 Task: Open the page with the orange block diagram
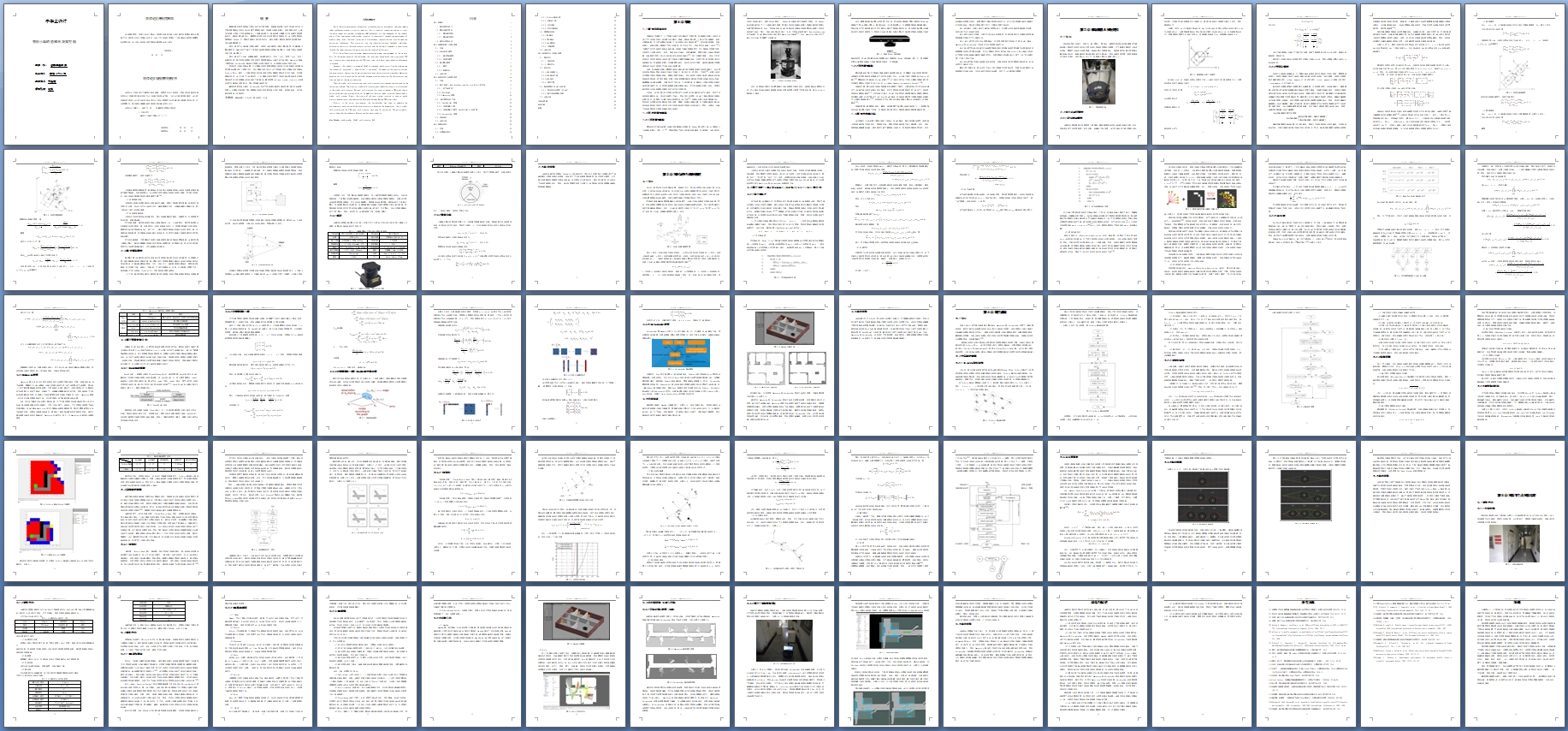[x=679, y=366]
